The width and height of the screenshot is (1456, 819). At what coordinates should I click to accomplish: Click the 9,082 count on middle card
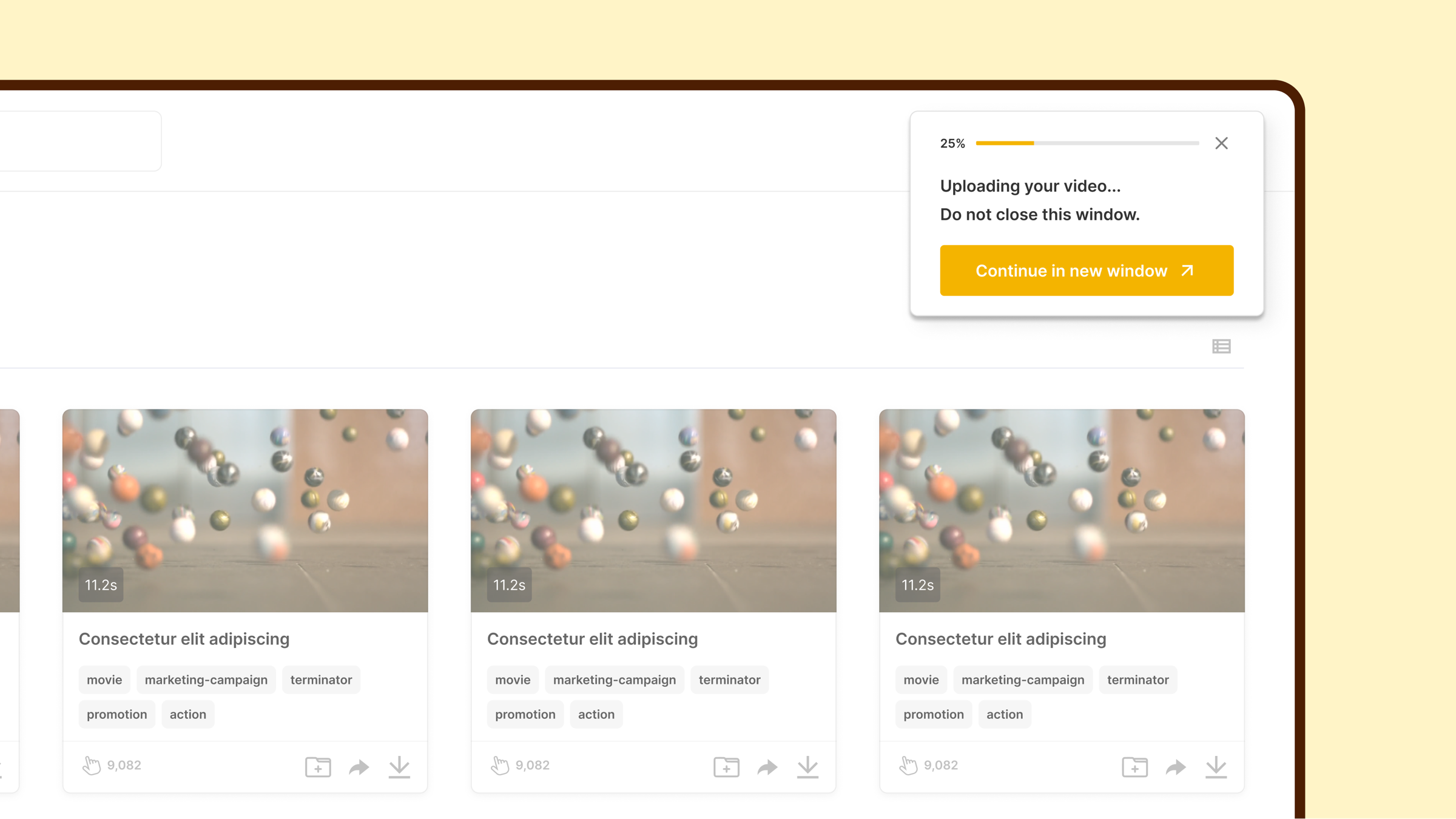pos(533,765)
